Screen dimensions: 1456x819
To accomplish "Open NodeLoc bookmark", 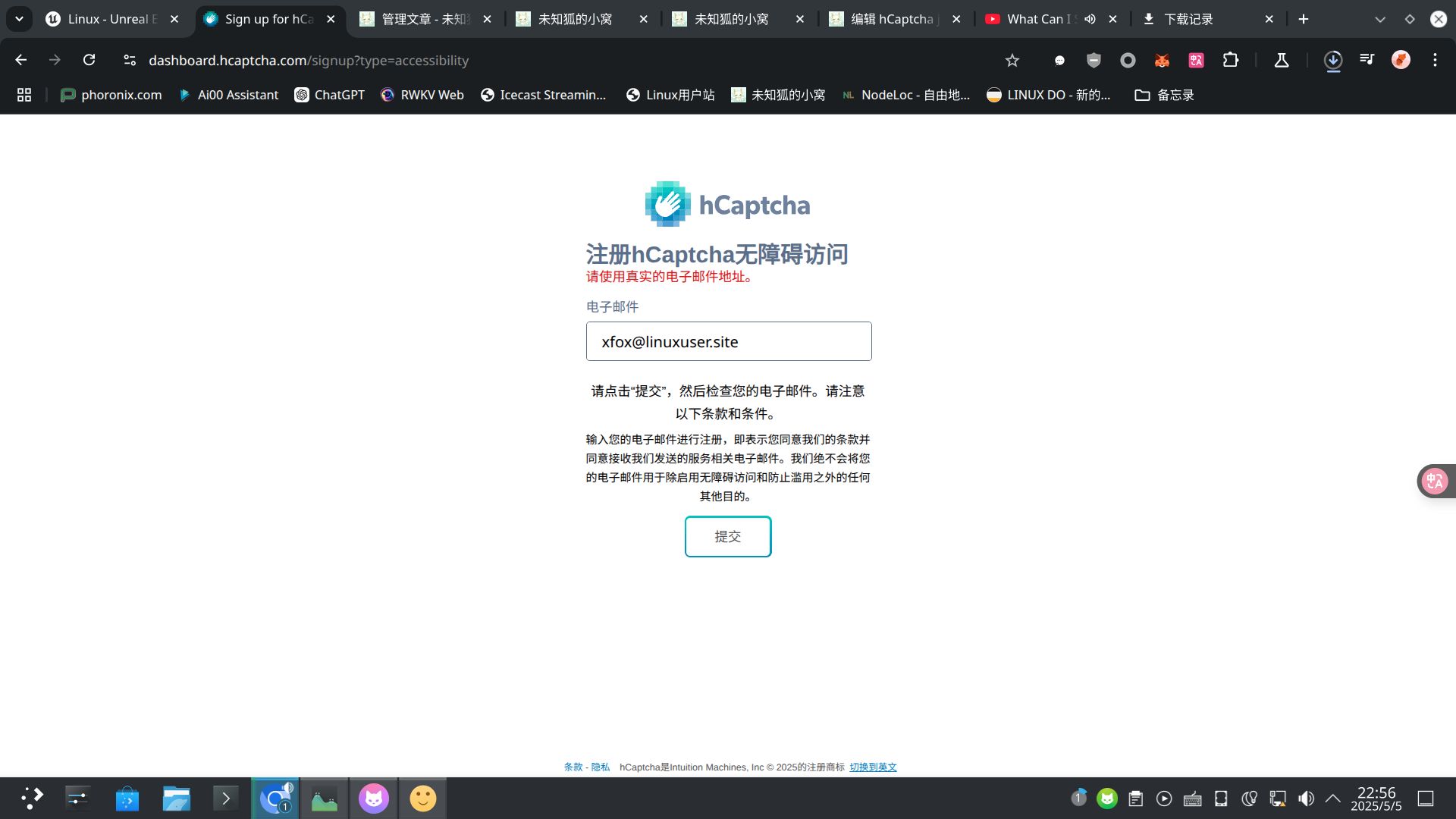I will tap(906, 95).
